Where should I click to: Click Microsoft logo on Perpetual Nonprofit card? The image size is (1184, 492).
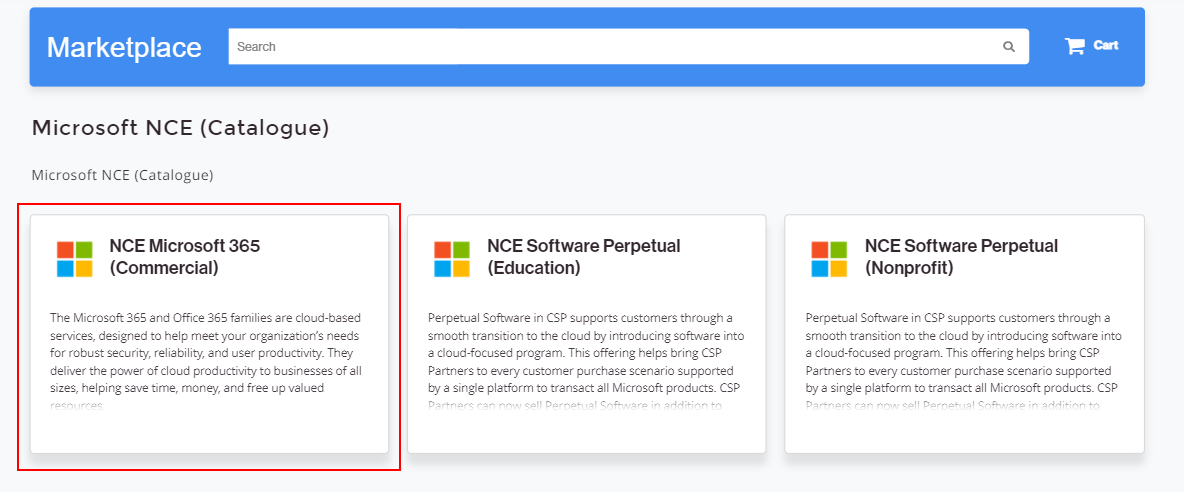[829, 259]
